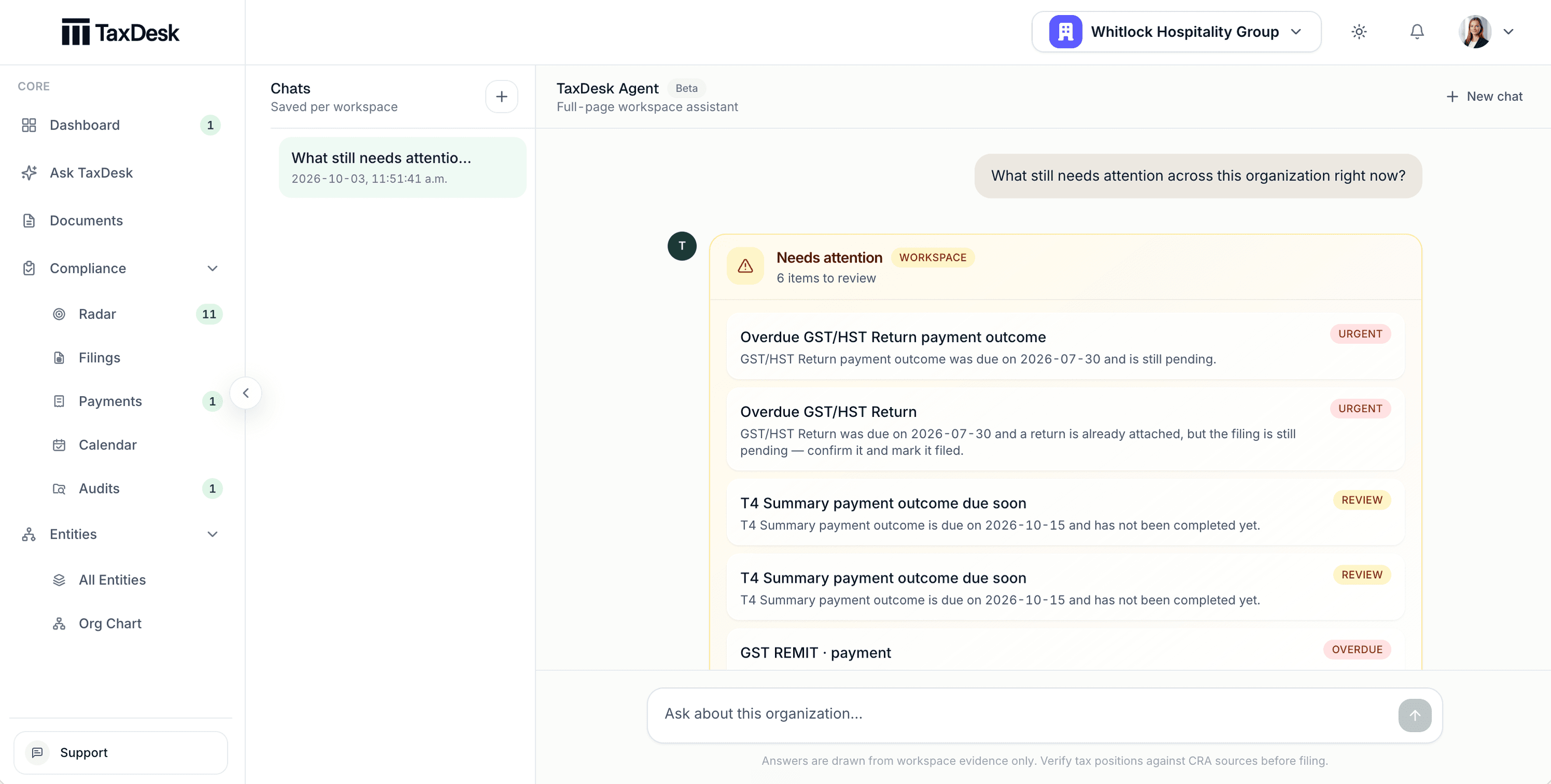Toggle the light/dark theme sun icon

coord(1359,32)
